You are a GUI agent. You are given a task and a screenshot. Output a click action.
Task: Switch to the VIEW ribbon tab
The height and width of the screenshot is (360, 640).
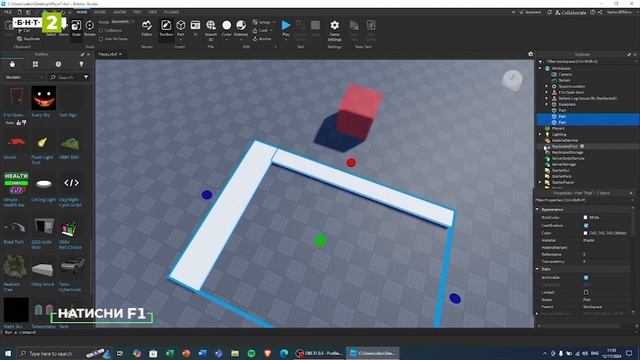click(x=153, y=12)
